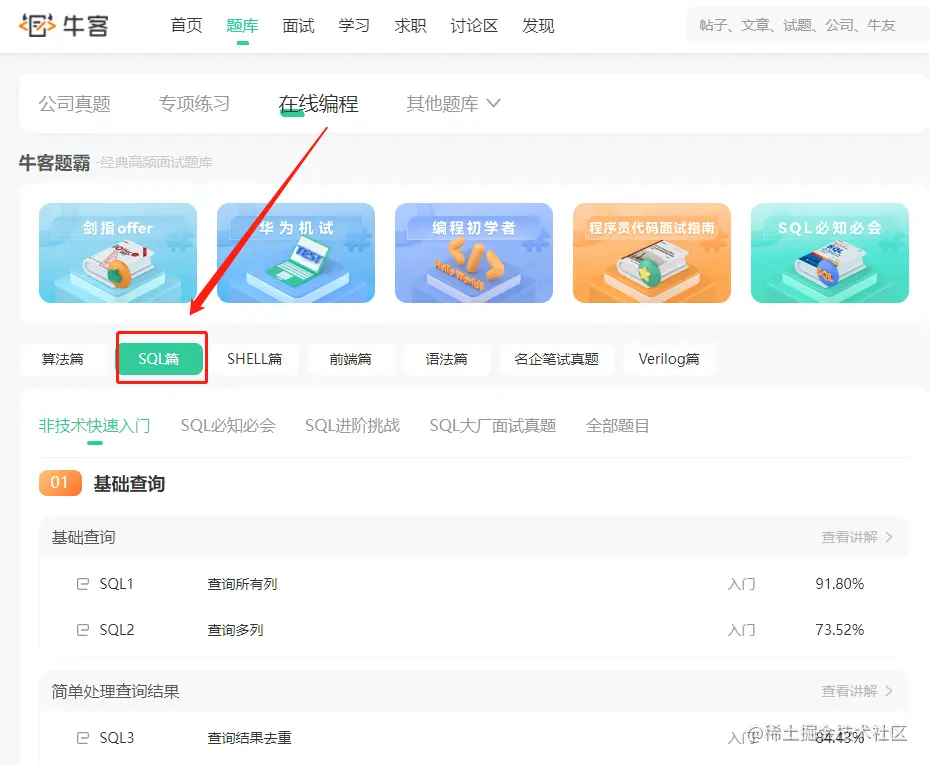Screen dimensions: 929x765
Task: Select the Verilog篇 category button
Action: pyautogui.click(x=669, y=359)
